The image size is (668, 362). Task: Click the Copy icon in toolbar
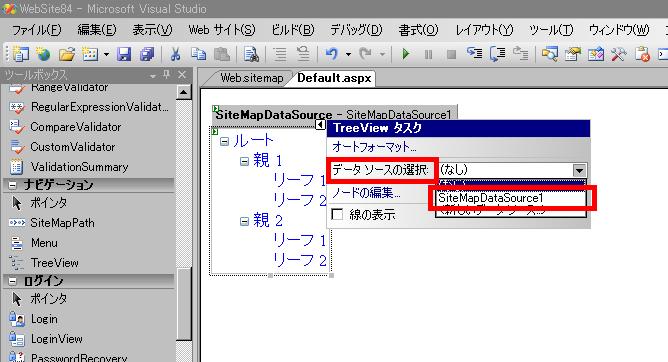tap(198, 54)
